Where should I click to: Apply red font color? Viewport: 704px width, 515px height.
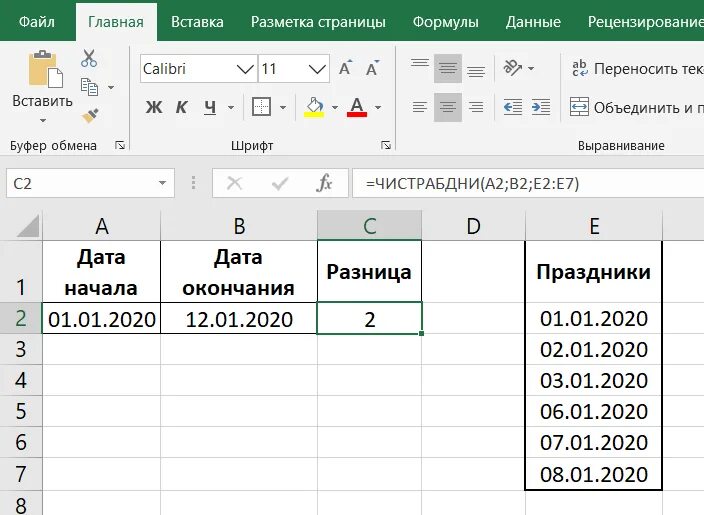[x=357, y=107]
